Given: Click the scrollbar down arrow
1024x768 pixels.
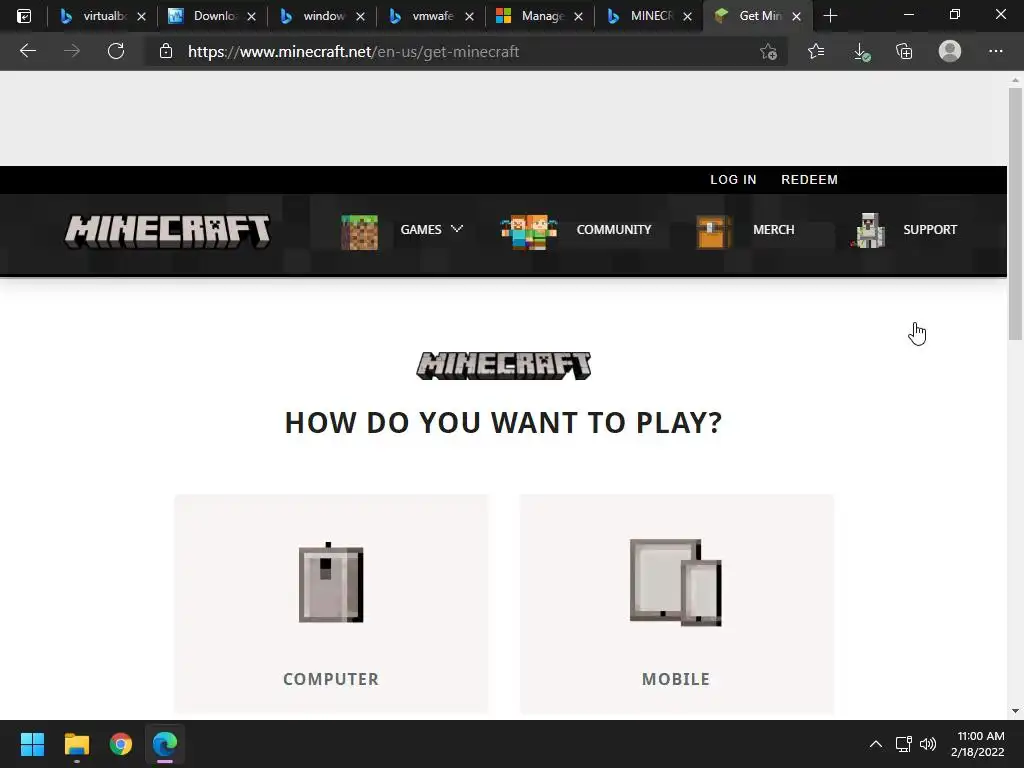Looking at the screenshot, I should [x=1015, y=711].
